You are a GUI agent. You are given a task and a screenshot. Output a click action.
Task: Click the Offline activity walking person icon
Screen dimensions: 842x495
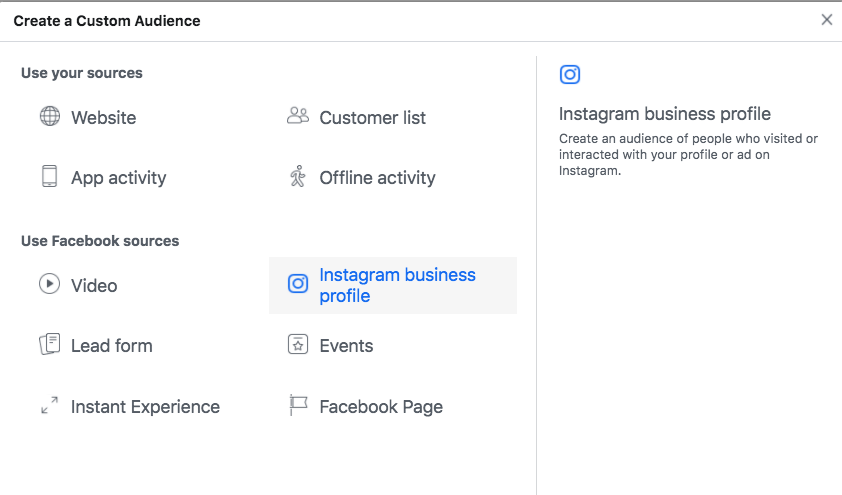(298, 176)
